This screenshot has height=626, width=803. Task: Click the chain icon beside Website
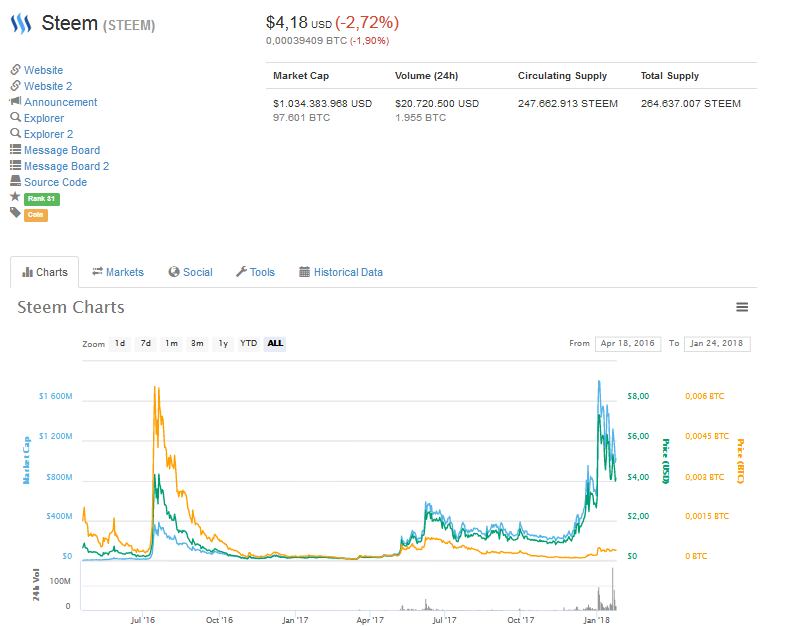15,69
